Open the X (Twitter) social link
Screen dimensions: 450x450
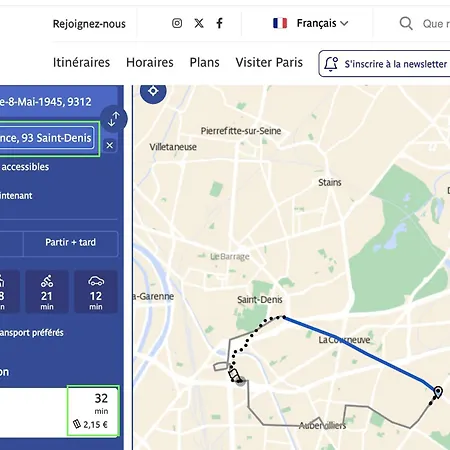click(199, 23)
